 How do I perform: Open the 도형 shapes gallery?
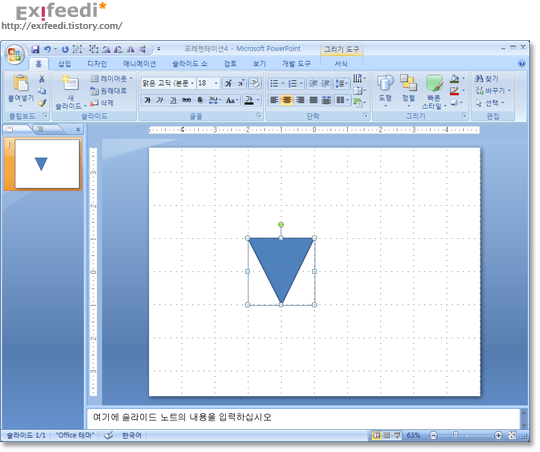click(x=385, y=90)
